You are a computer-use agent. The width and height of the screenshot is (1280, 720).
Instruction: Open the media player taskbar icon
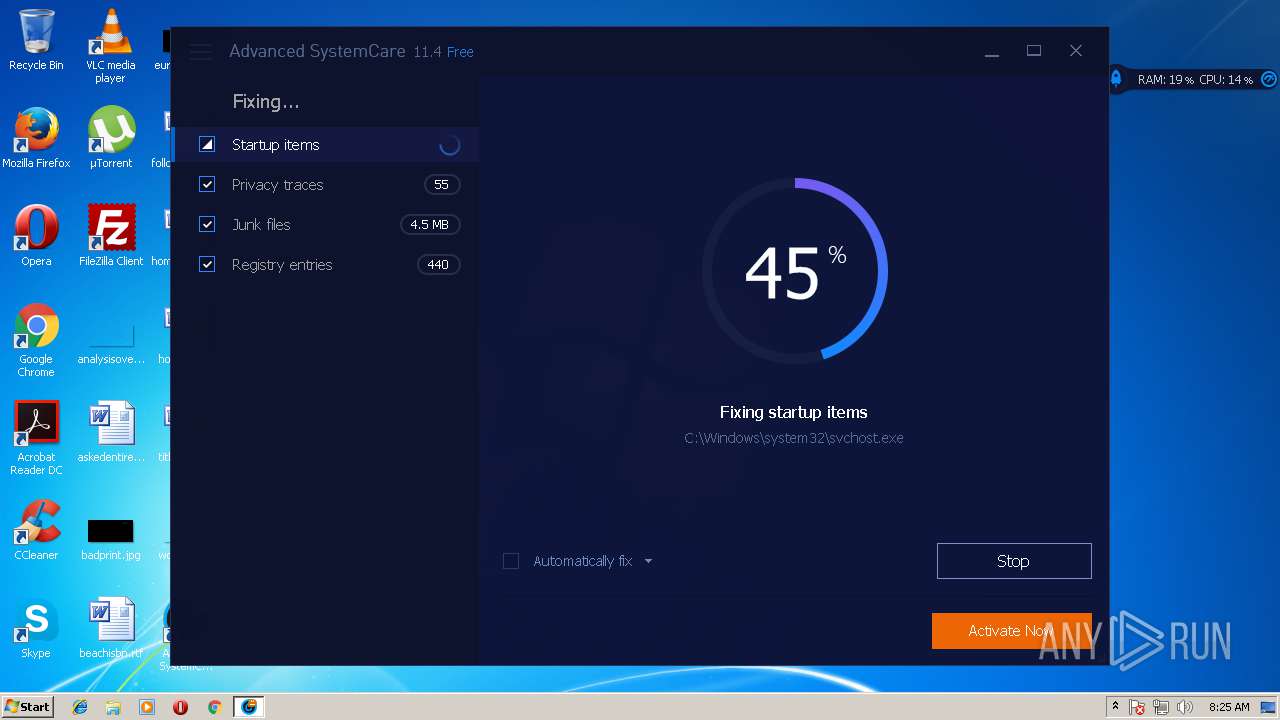[x=147, y=707]
